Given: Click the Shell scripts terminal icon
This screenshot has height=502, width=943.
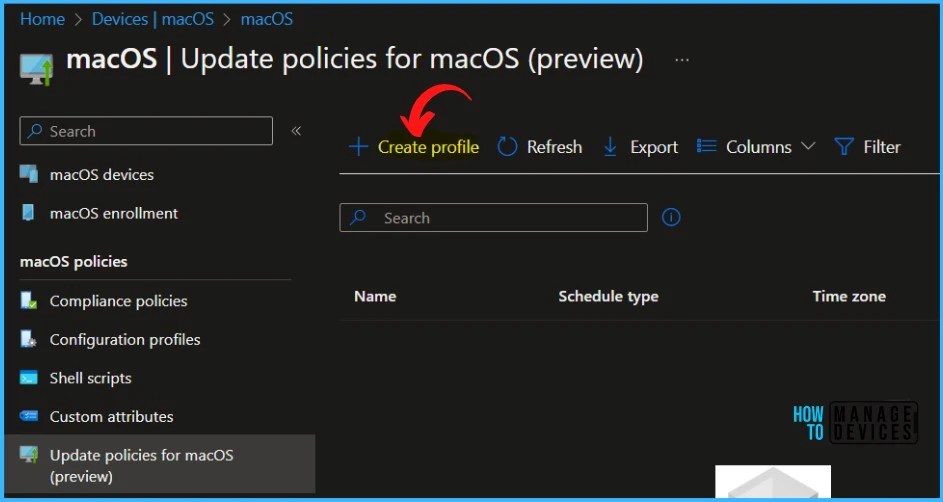Looking at the screenshot, I should (29, 378).
